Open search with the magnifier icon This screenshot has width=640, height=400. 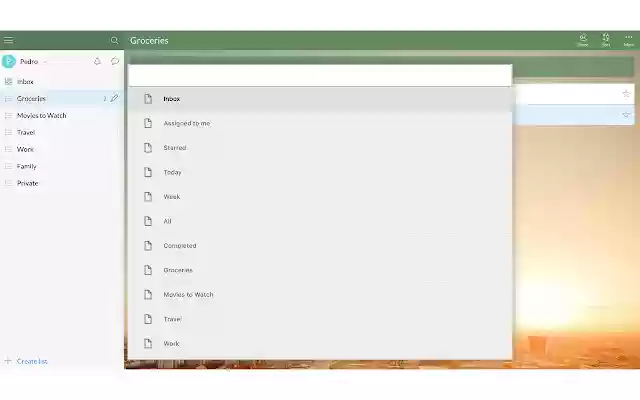click(x=114, y=40)
